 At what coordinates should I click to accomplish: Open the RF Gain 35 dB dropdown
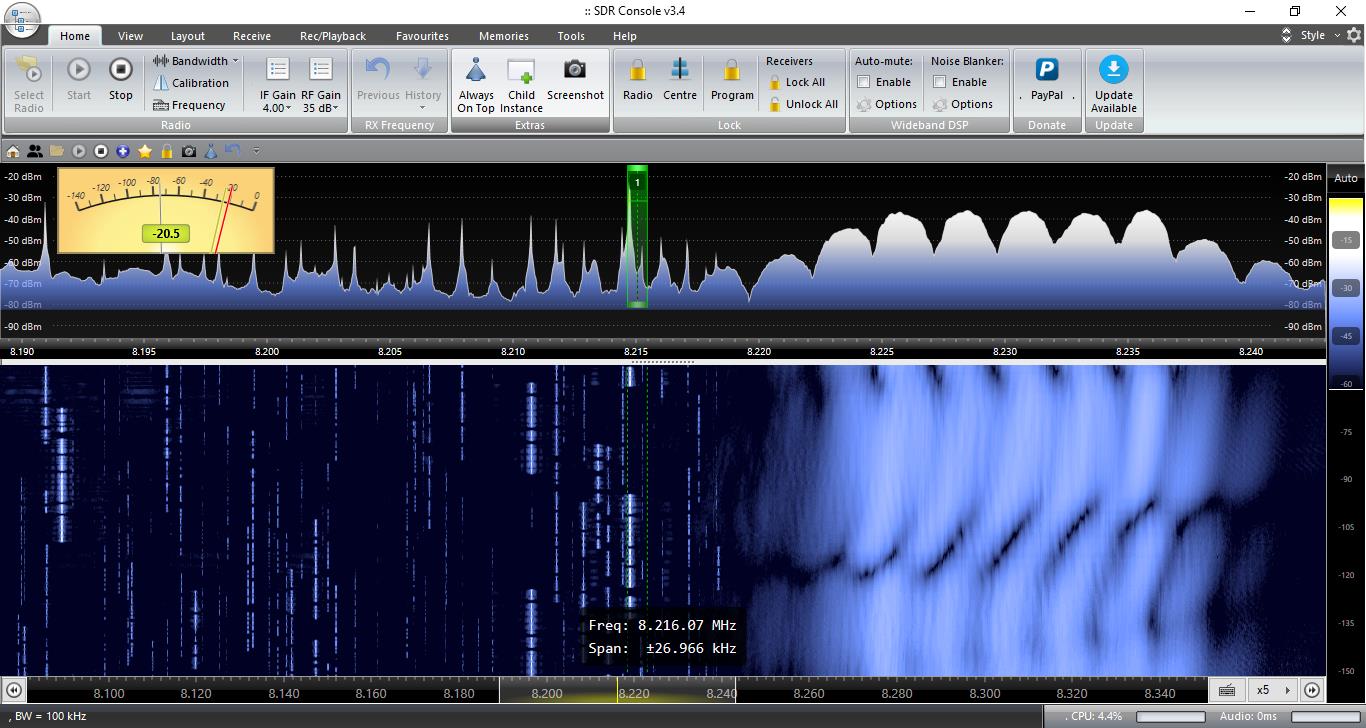(321, 108)
